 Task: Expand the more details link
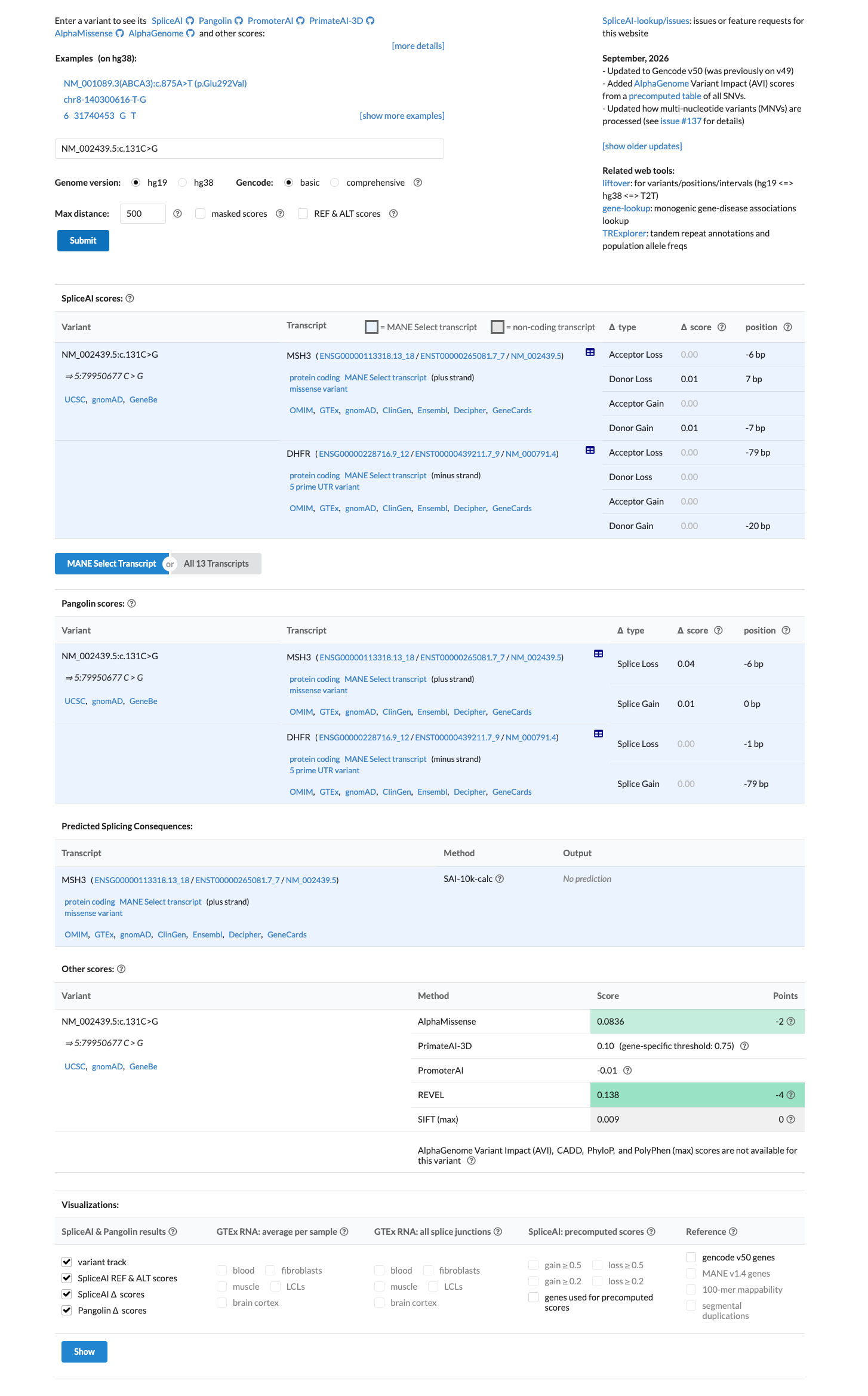(418, 46)
